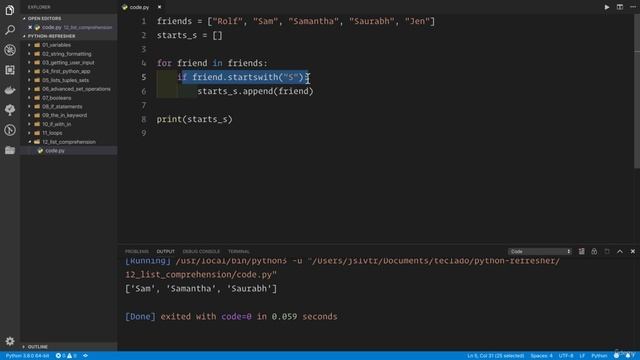Expand the 09_the_in_keyword folder
The width and height of the screenshot is (640, 360).
tap(64, 116)
